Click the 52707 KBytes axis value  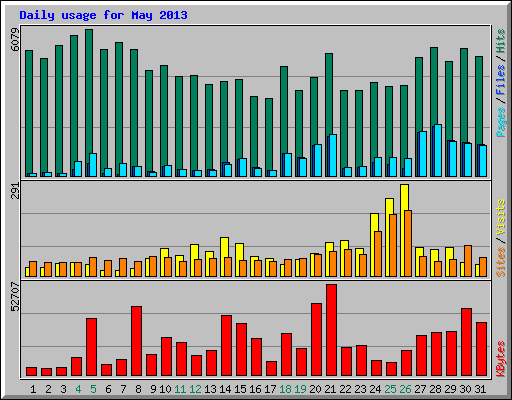(15, 296)
